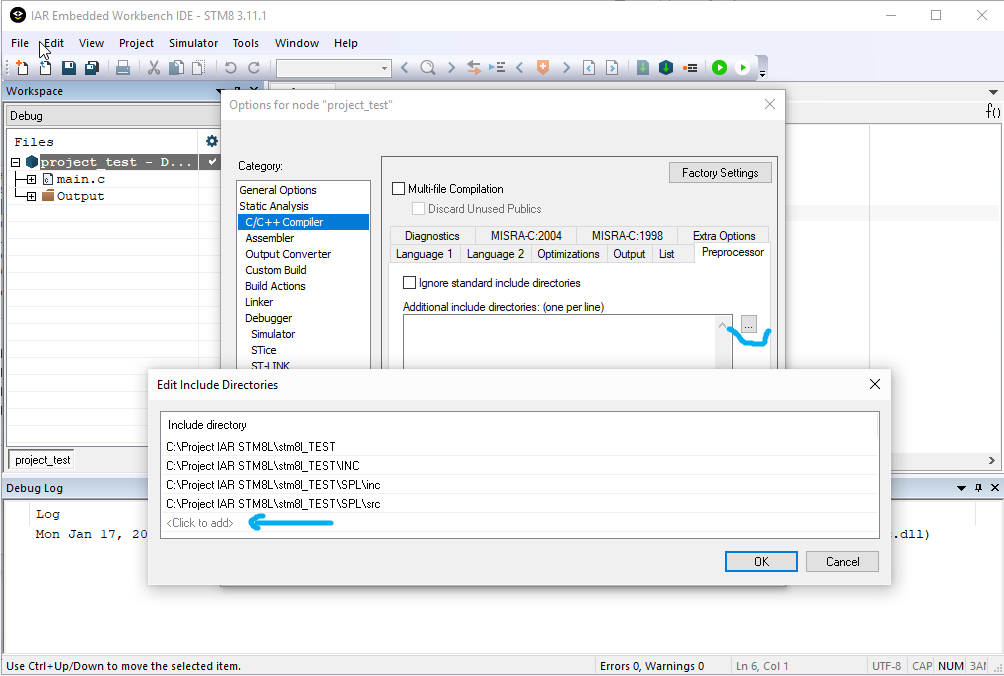Enable Multi-file Compilation checkbox
The height and width of the screenshot is (676, 1004).
coord(398,189)
